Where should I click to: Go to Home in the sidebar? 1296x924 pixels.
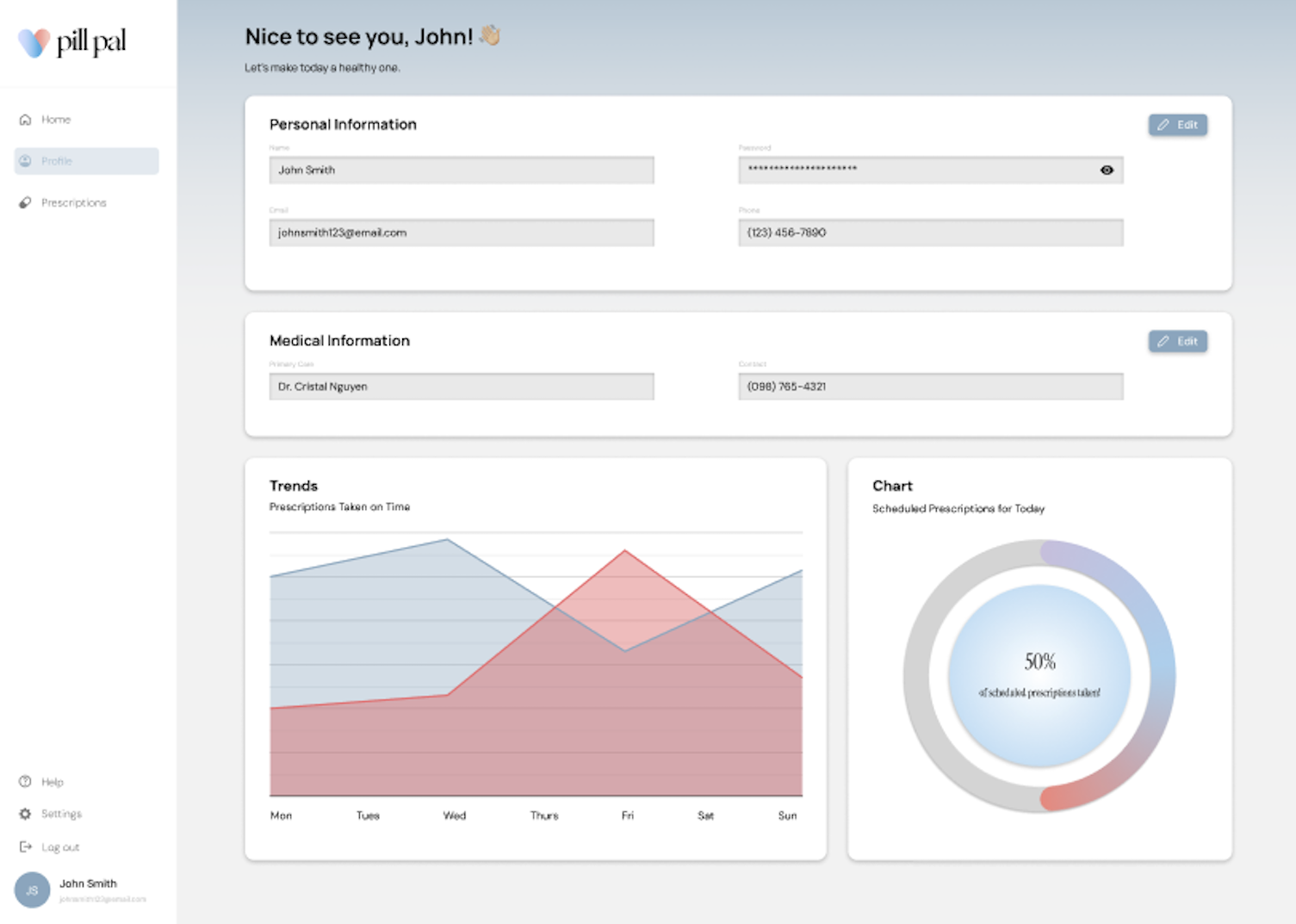click(x=56, y=120)
